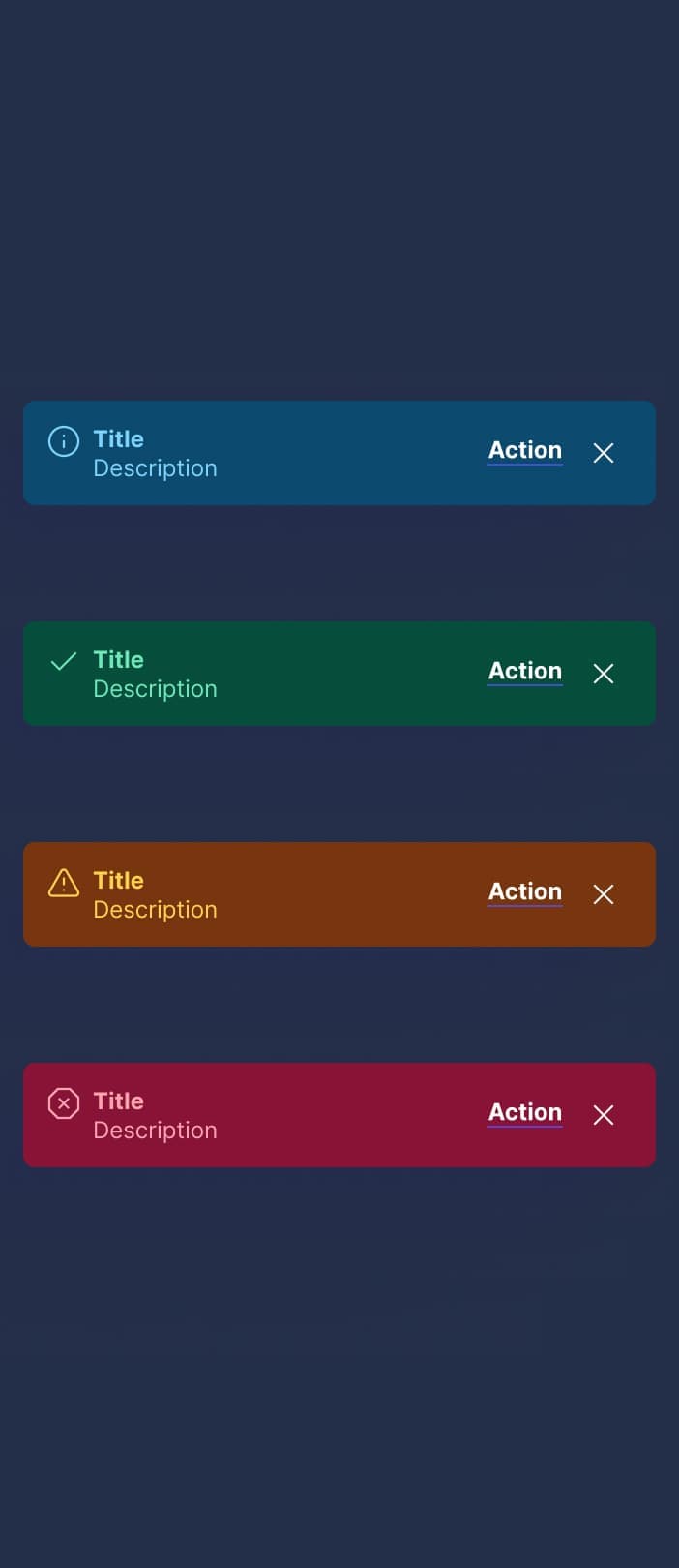679x1568 pixels.
Task: Select the Description text in red error banner
Action: [x=156, y=1131]
